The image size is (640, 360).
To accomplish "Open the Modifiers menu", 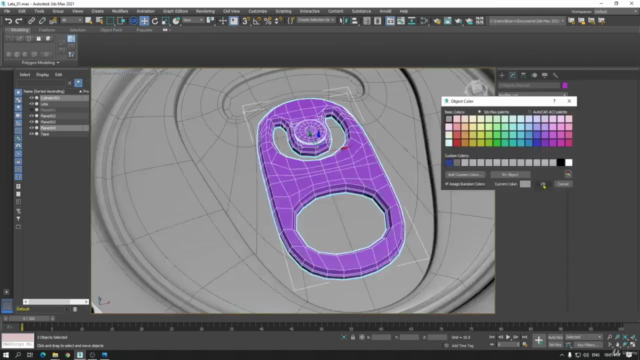I will [120, 11].
